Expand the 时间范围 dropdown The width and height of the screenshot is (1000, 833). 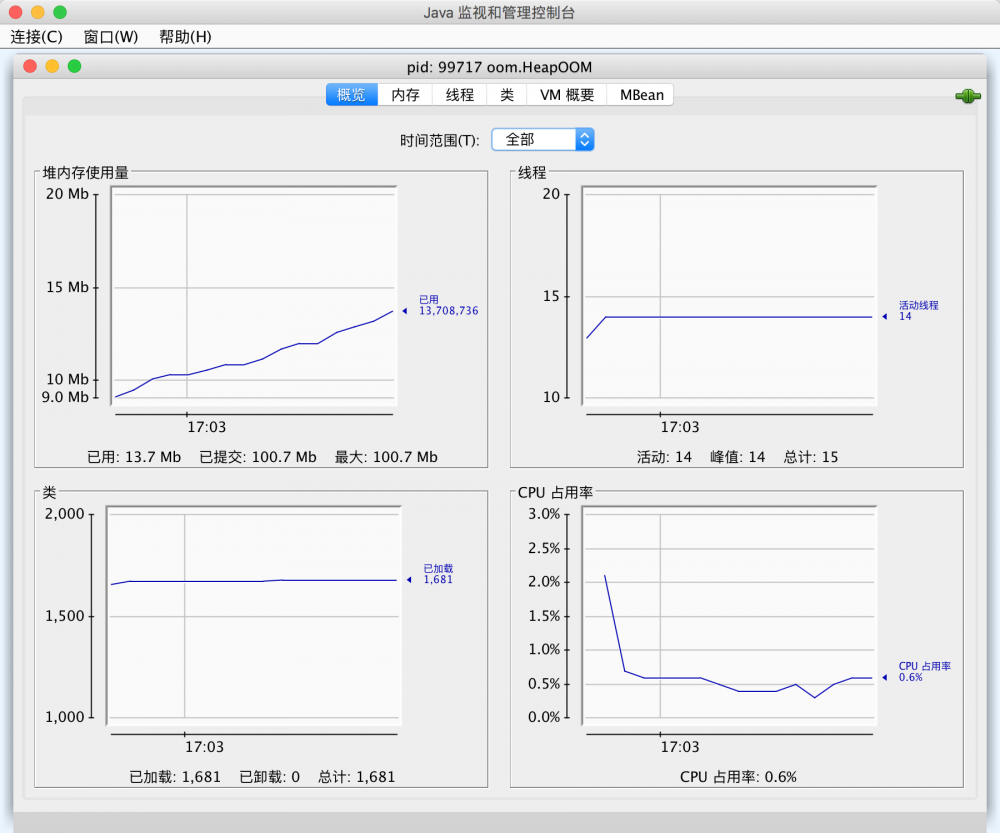[x=585, y=139]
